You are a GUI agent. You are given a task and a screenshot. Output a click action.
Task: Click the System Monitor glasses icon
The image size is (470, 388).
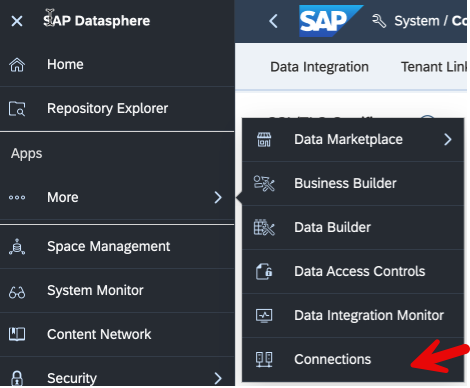pos(17,292)
